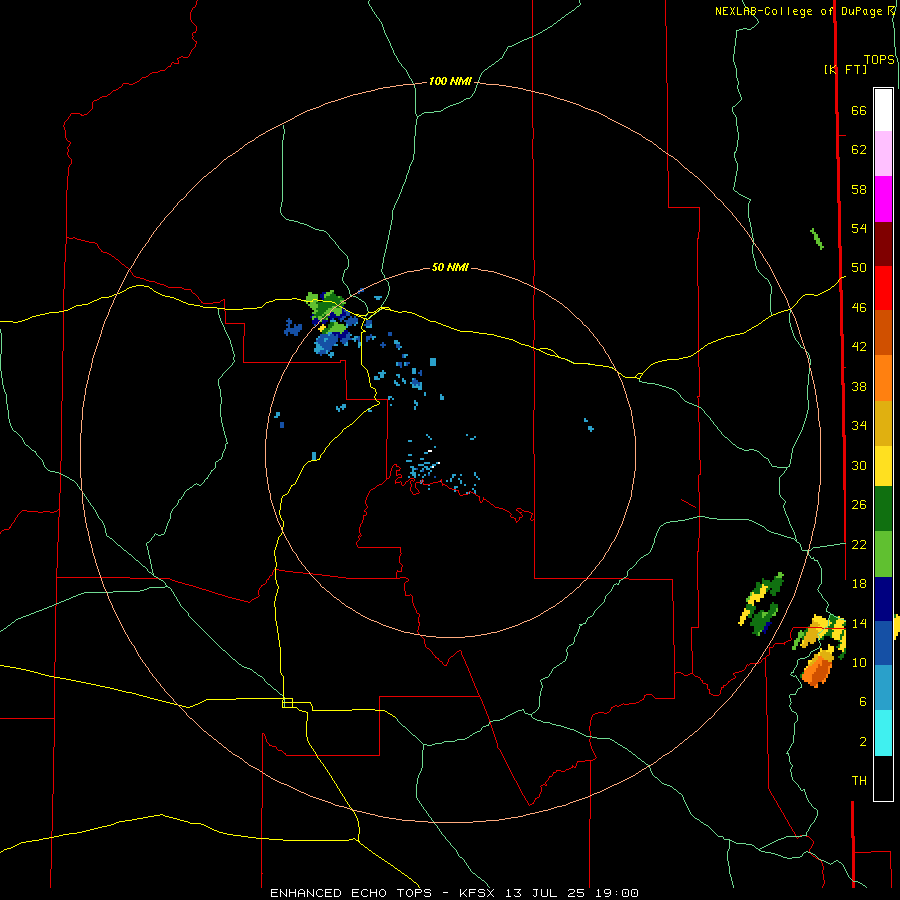Click the 14 legend value

click(x=859, y=623)
